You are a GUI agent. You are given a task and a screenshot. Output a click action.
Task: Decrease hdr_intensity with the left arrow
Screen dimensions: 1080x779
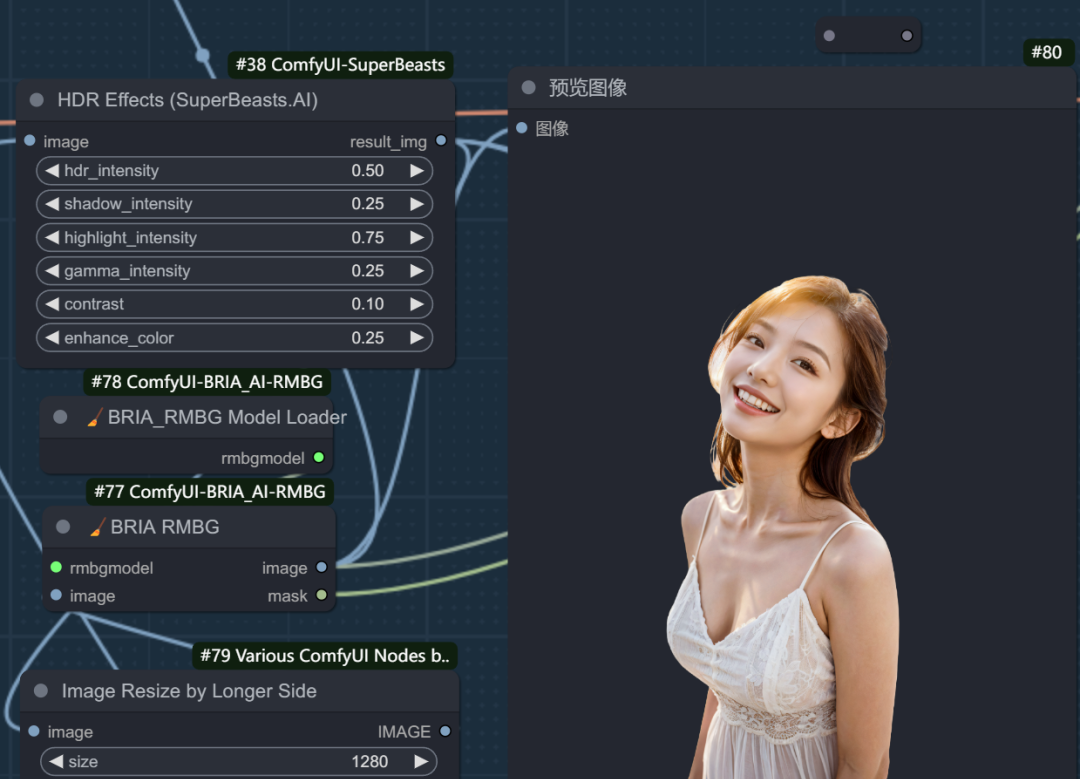pos(52,170)
